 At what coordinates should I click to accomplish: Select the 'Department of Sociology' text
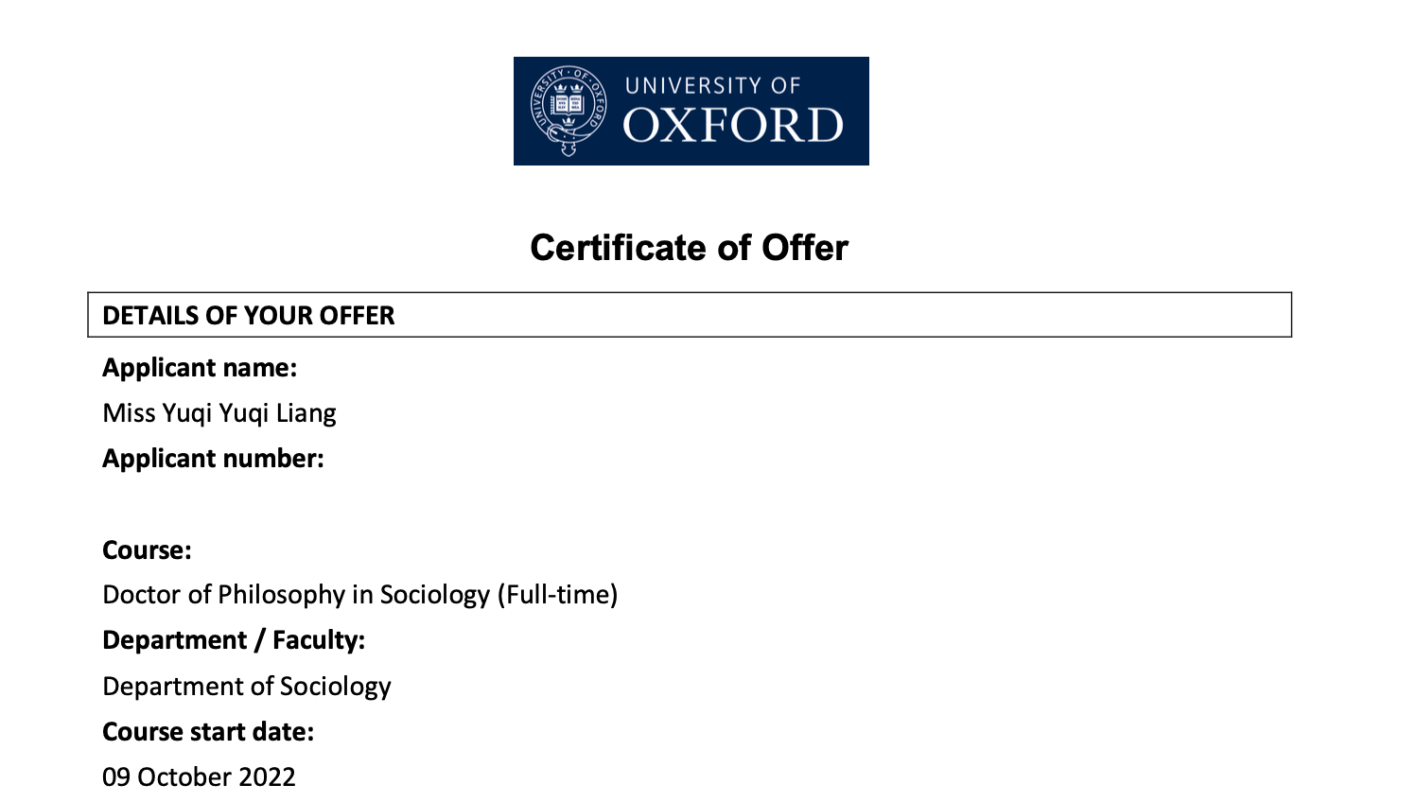pos(247,686)
